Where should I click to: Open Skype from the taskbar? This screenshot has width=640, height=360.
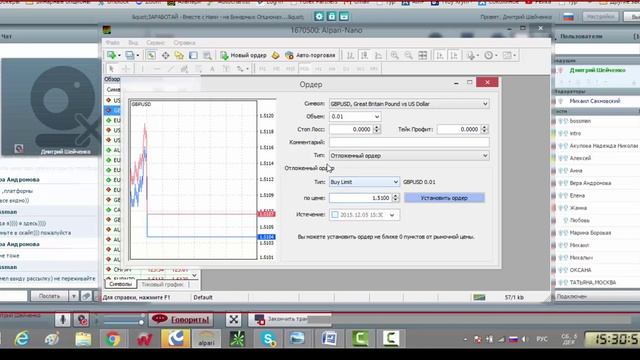pos(268,339)
